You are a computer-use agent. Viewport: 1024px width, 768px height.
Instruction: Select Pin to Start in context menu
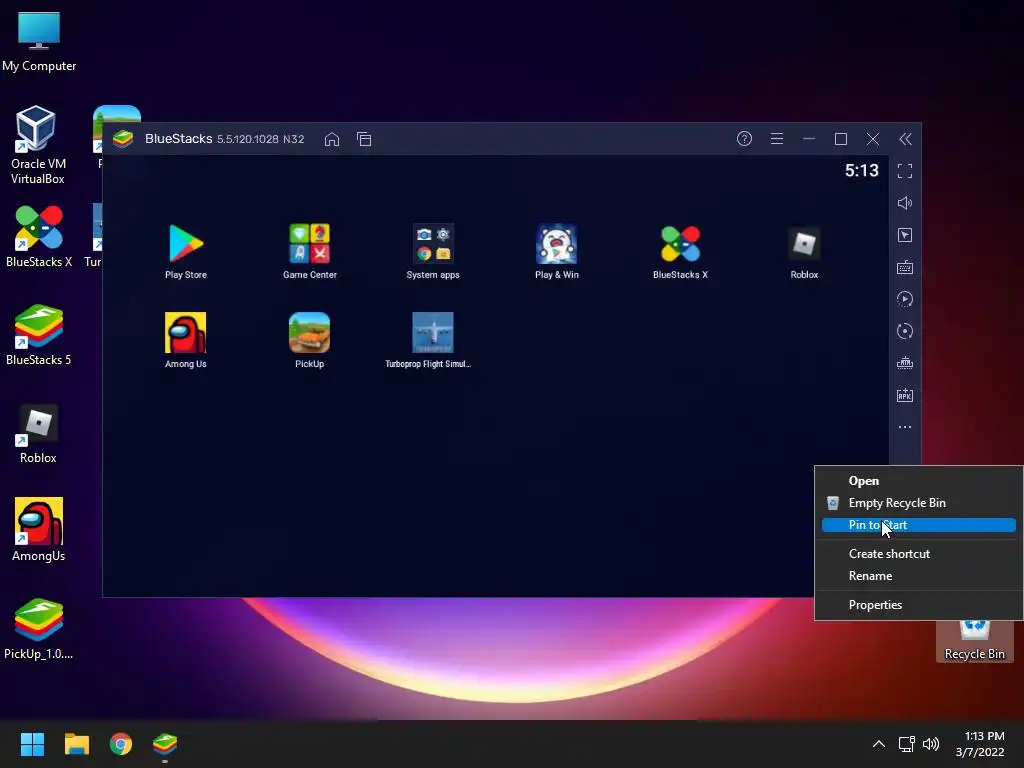(919, 525)
